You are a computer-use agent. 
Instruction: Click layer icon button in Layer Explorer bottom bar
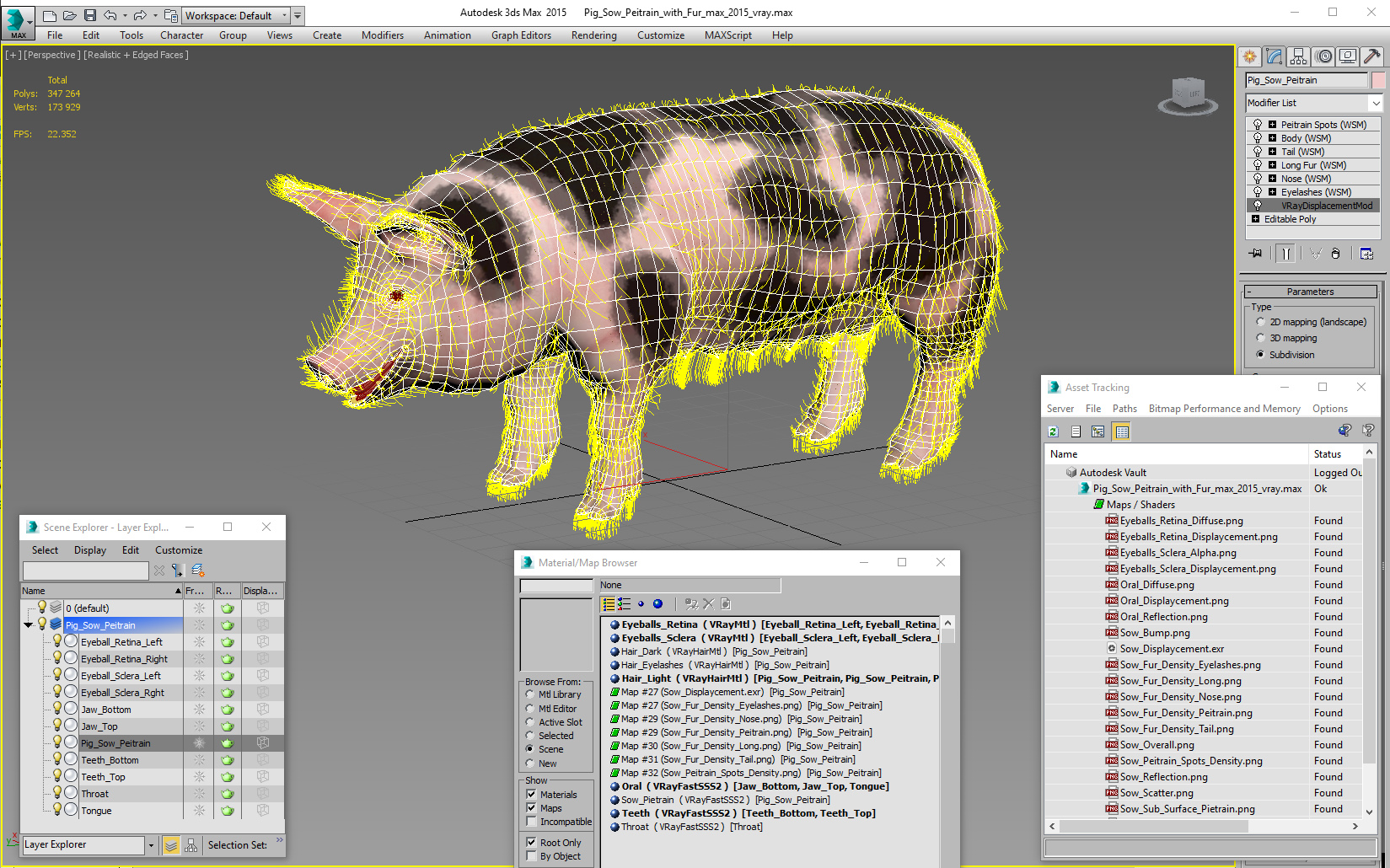tap(171, 845)
